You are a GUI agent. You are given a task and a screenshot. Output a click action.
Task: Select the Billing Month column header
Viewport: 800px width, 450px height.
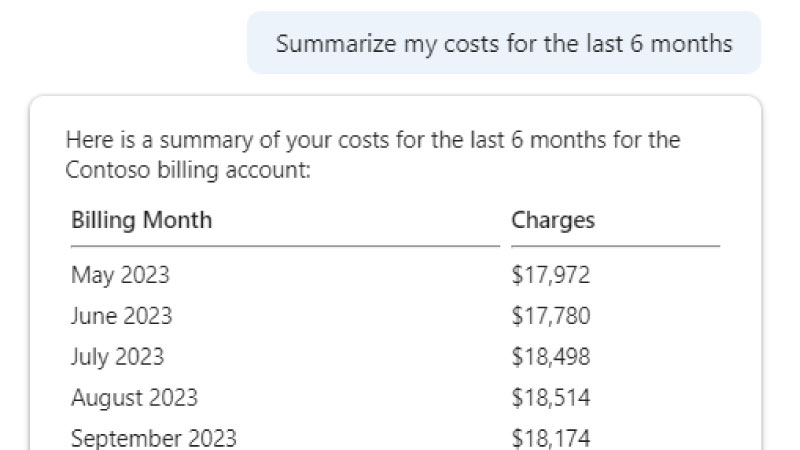(x=141, y=220)
